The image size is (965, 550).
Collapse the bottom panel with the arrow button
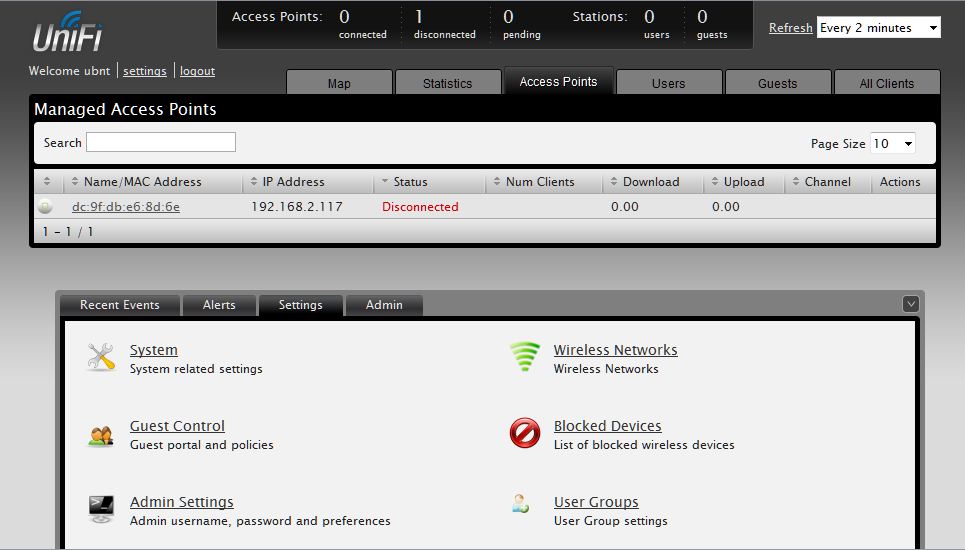[911, 304]
